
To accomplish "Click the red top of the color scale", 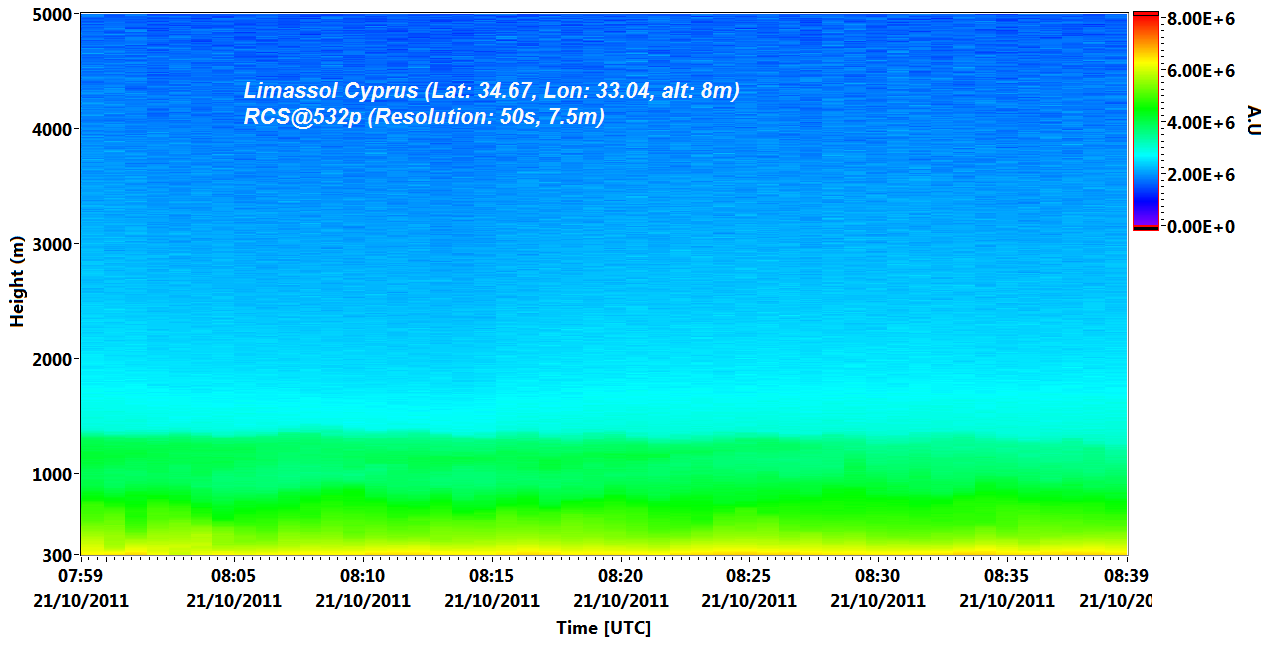I will 1145,18.
